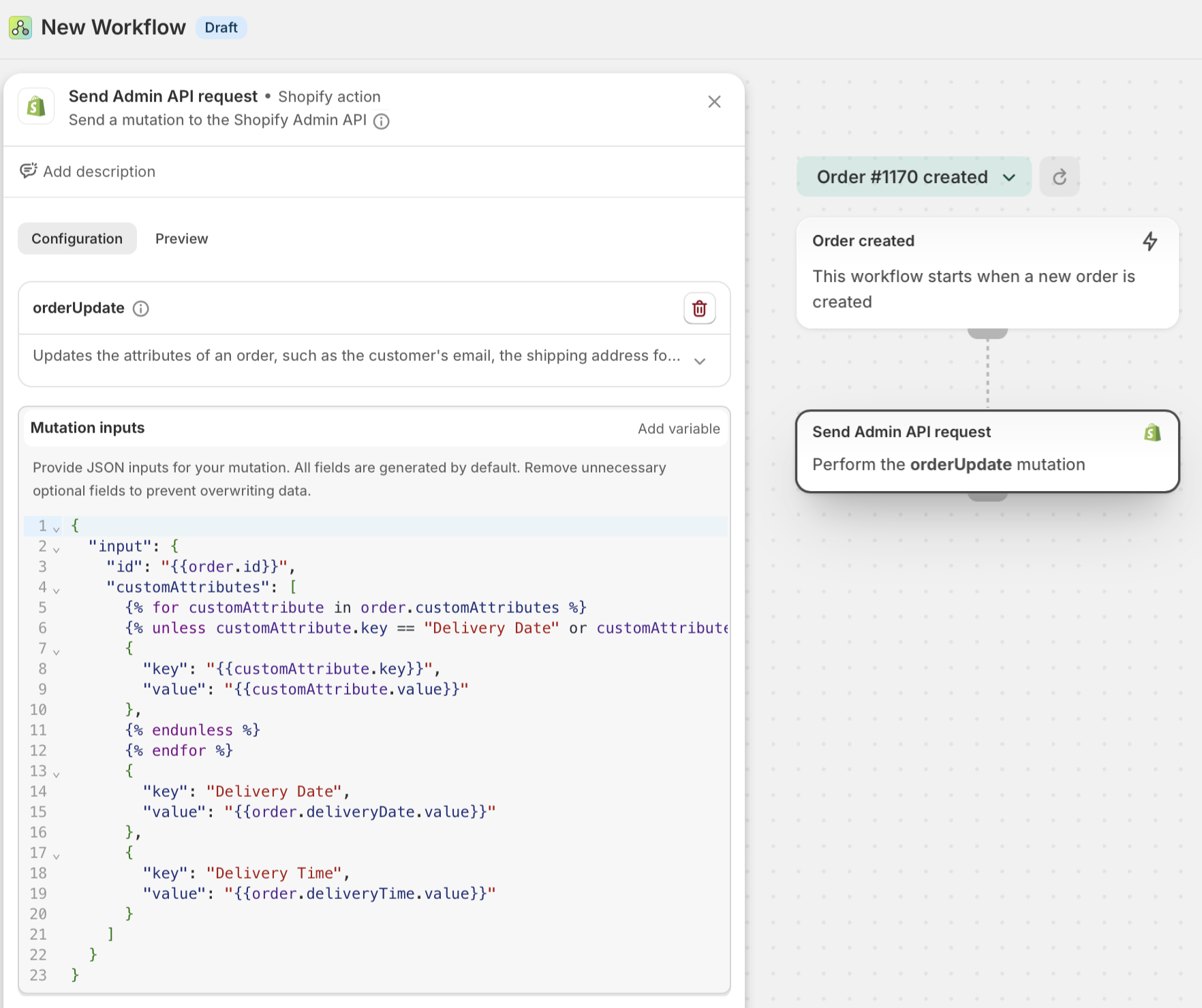Collapse the customAttributes array at line 4

coord(57,590)
